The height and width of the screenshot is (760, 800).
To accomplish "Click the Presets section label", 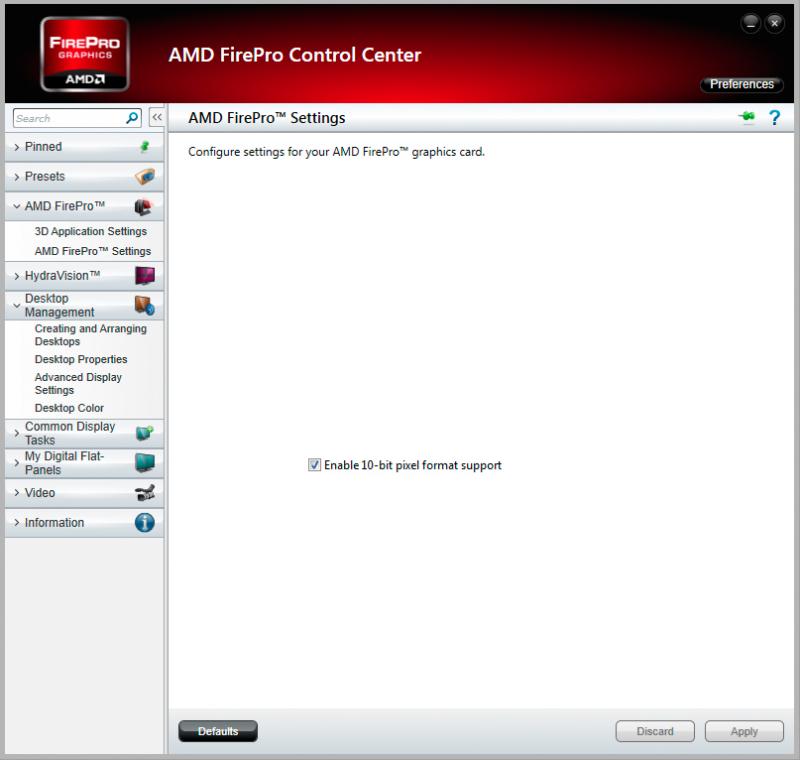I will [x=45, y=176].
